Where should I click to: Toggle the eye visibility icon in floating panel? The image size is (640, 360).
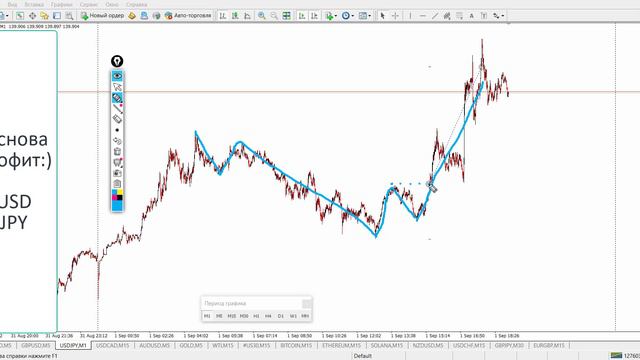pyautogui.click(x=117, y=76)
